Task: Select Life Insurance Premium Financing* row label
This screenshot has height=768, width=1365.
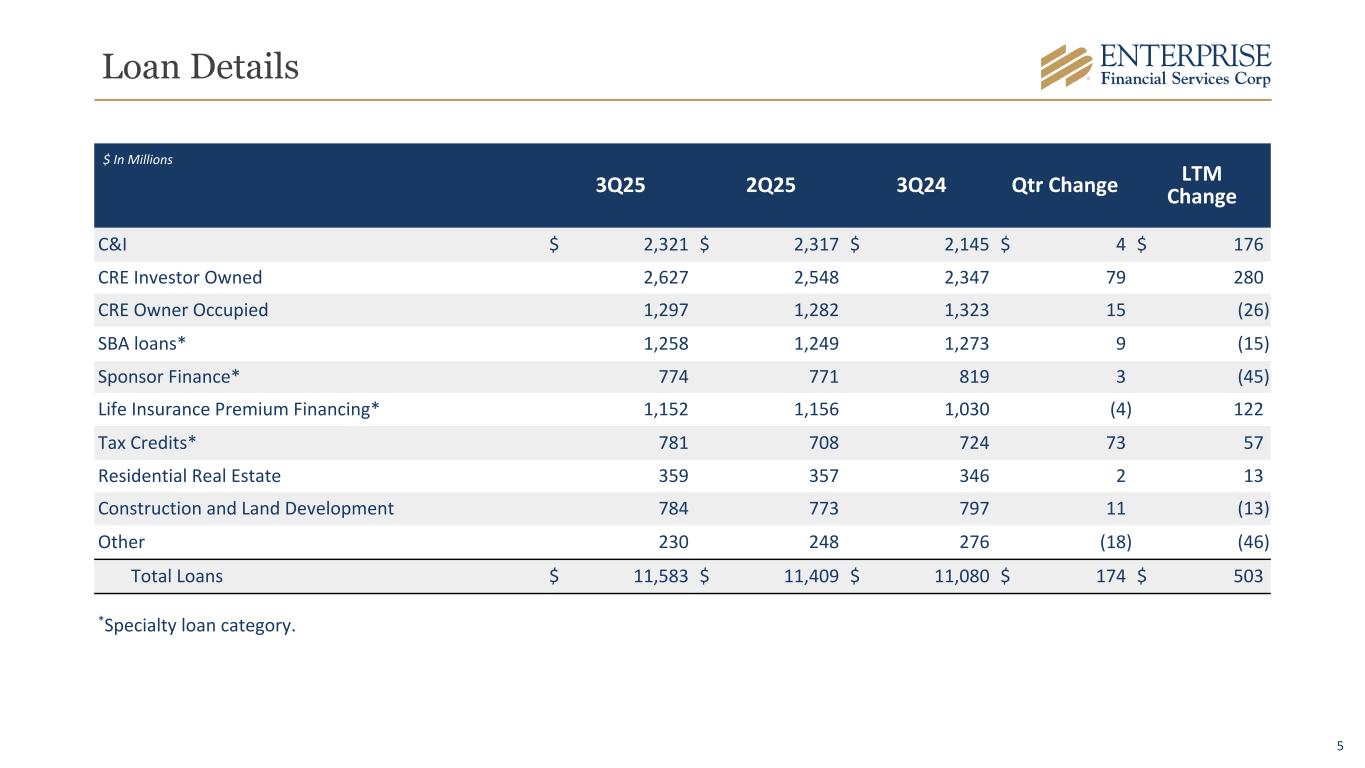Action: [x=238, y=409]
